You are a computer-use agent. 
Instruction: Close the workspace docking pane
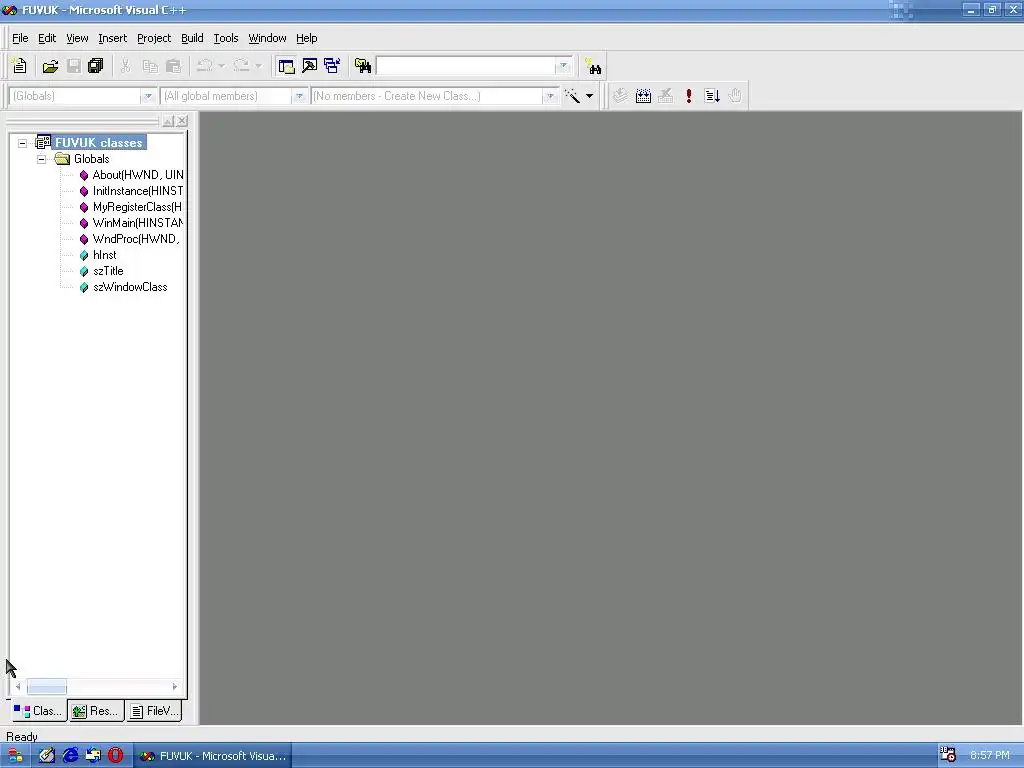pos(182,121)
